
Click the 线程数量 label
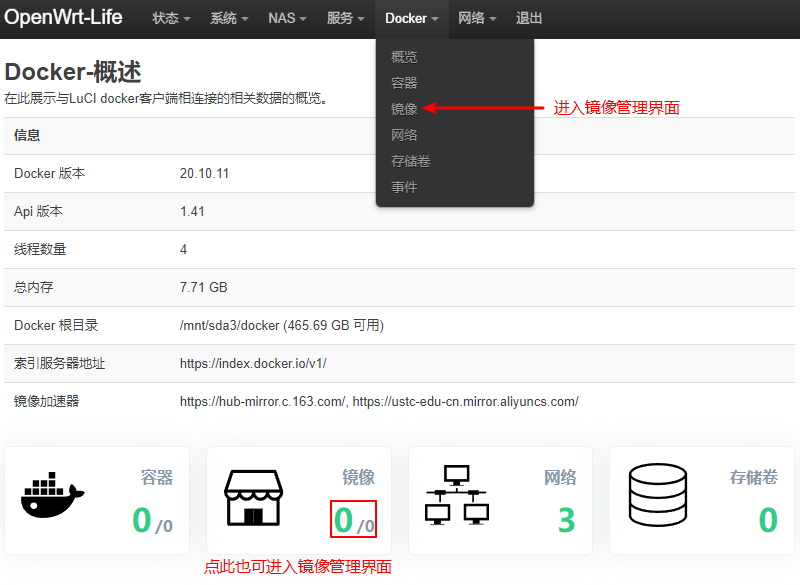pyautogui.click(x=40, y=249)
